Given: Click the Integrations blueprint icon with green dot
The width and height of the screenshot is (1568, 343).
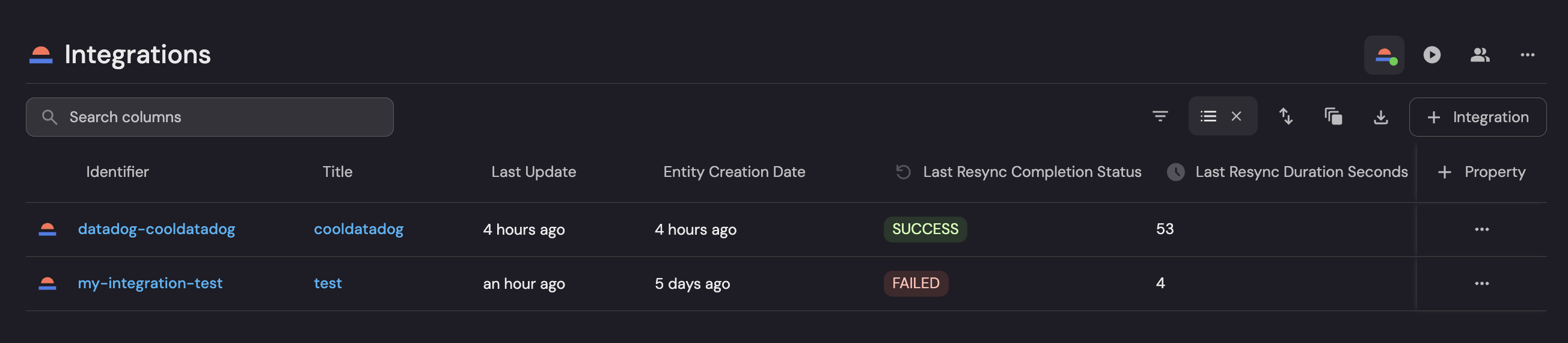Looking at the screenshot, I should click(x=1383, y=55).
